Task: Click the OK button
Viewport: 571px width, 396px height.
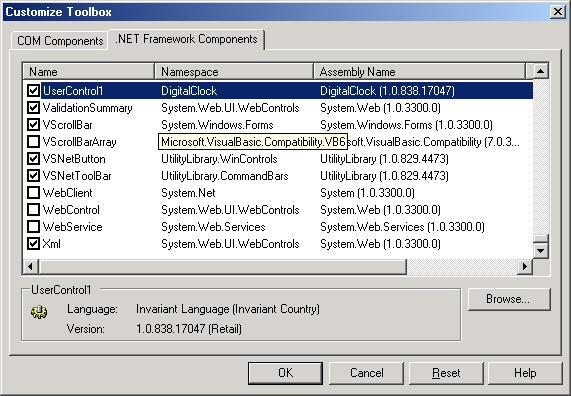Action: 286,373
